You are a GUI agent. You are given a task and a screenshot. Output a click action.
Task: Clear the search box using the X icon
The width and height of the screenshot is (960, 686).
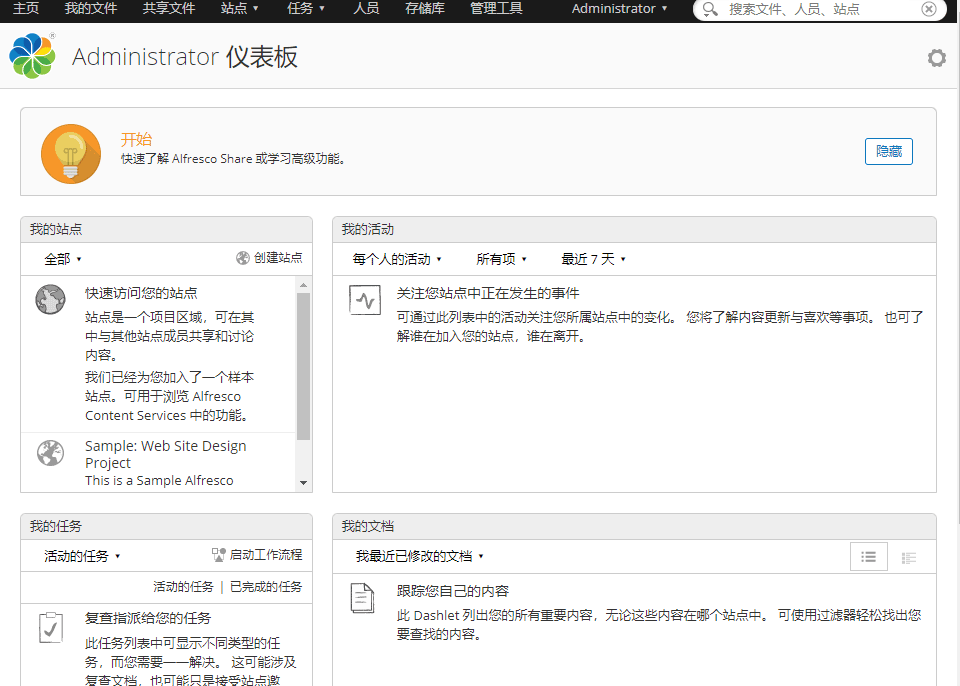tap(928, 10)
